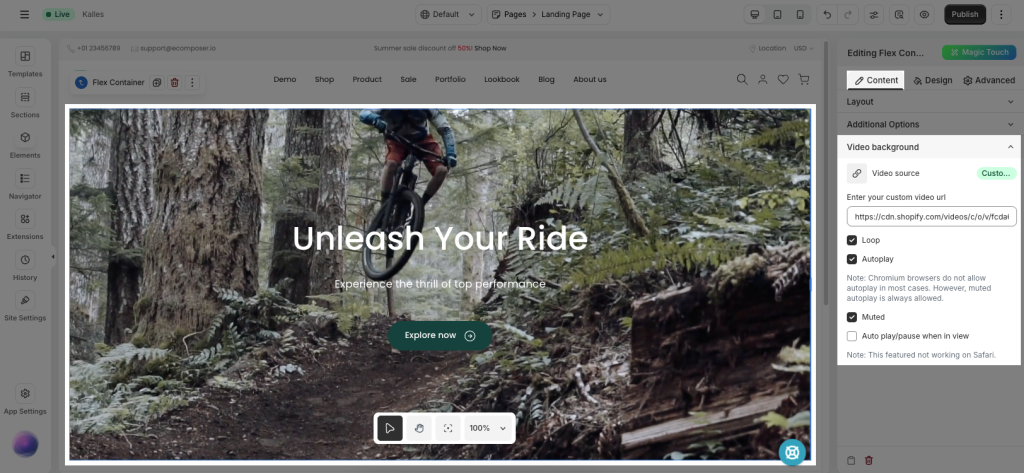Delete the Flex Container with trash icon
Viewport: 1024px width, 473px height.
pyautogui.click(x=175, y=82)
